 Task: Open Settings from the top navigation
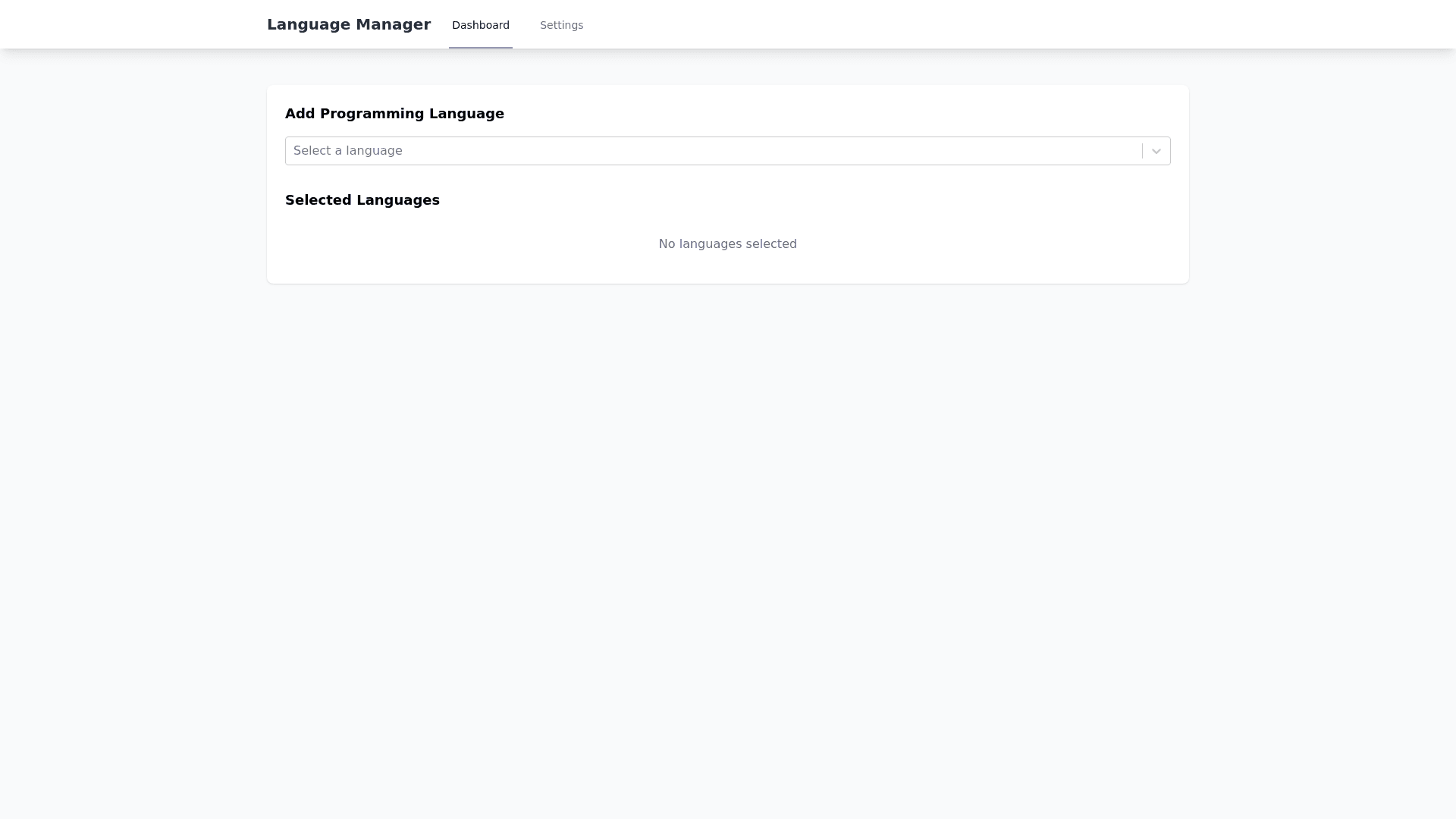(561, 25)
